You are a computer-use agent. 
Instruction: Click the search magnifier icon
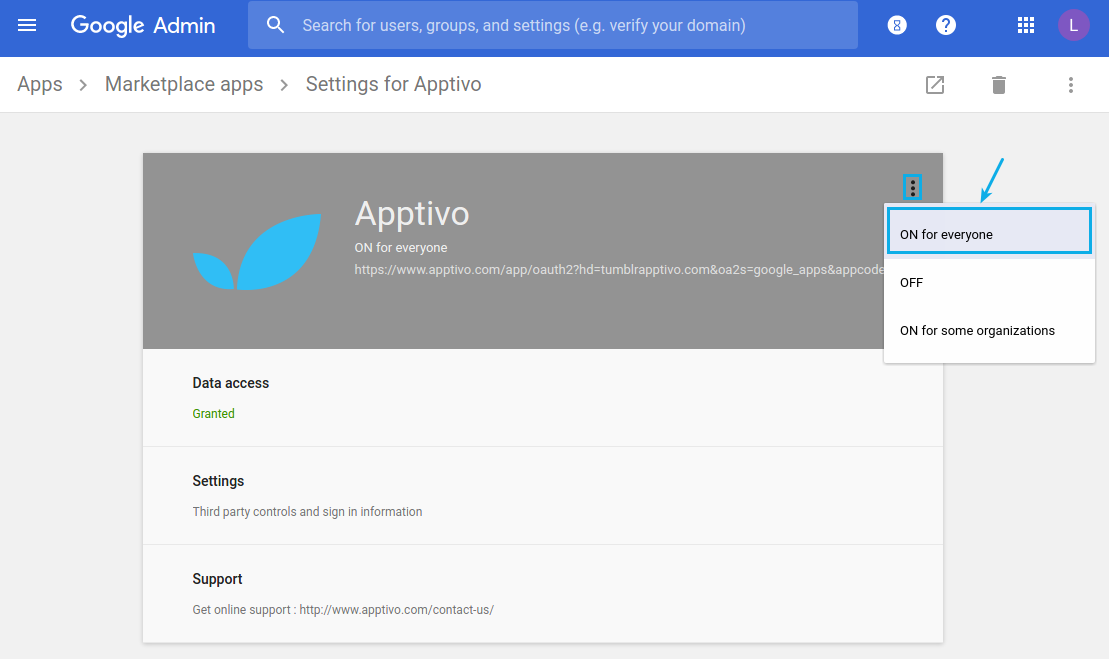point(275,25)
